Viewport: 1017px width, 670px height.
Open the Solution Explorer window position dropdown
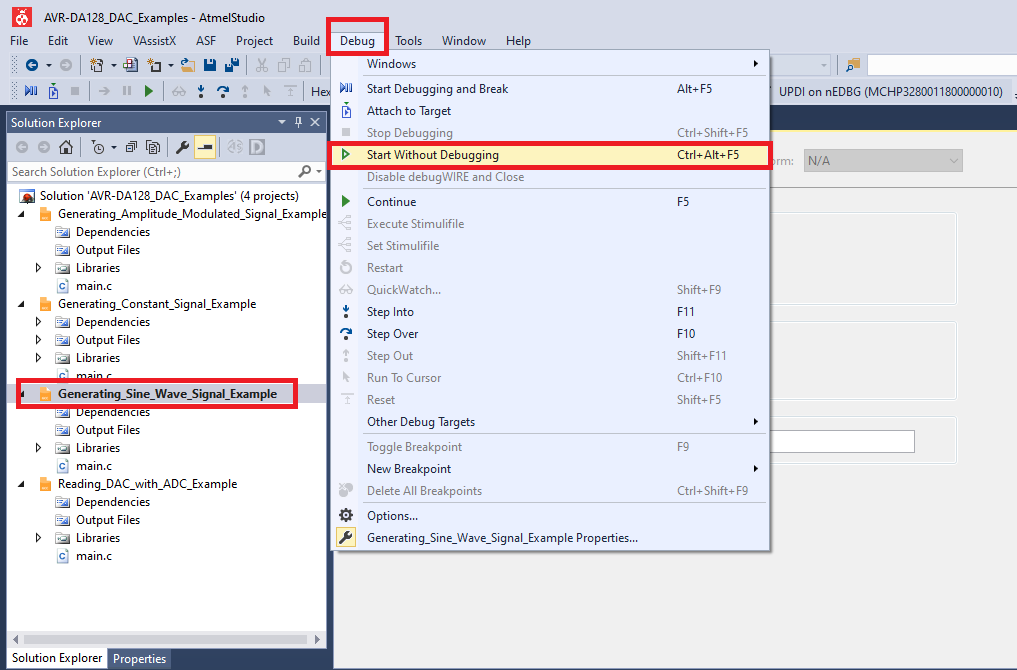[281, 122]
